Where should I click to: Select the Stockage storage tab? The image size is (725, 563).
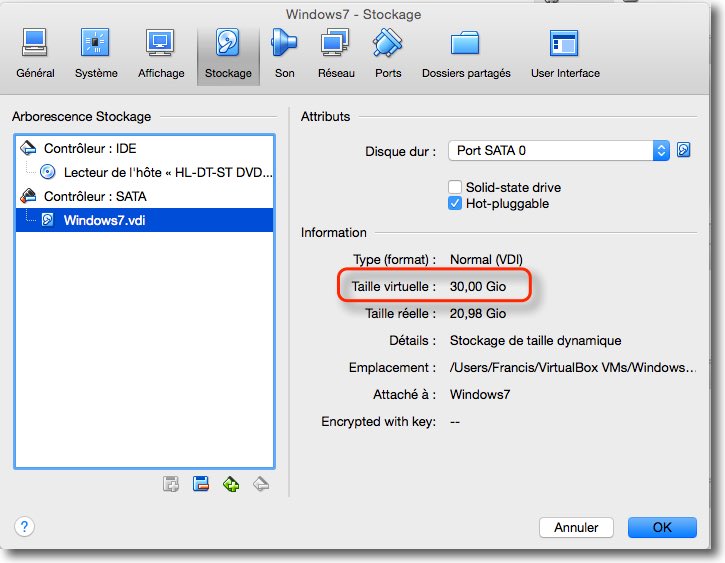[x=228, y=55]
